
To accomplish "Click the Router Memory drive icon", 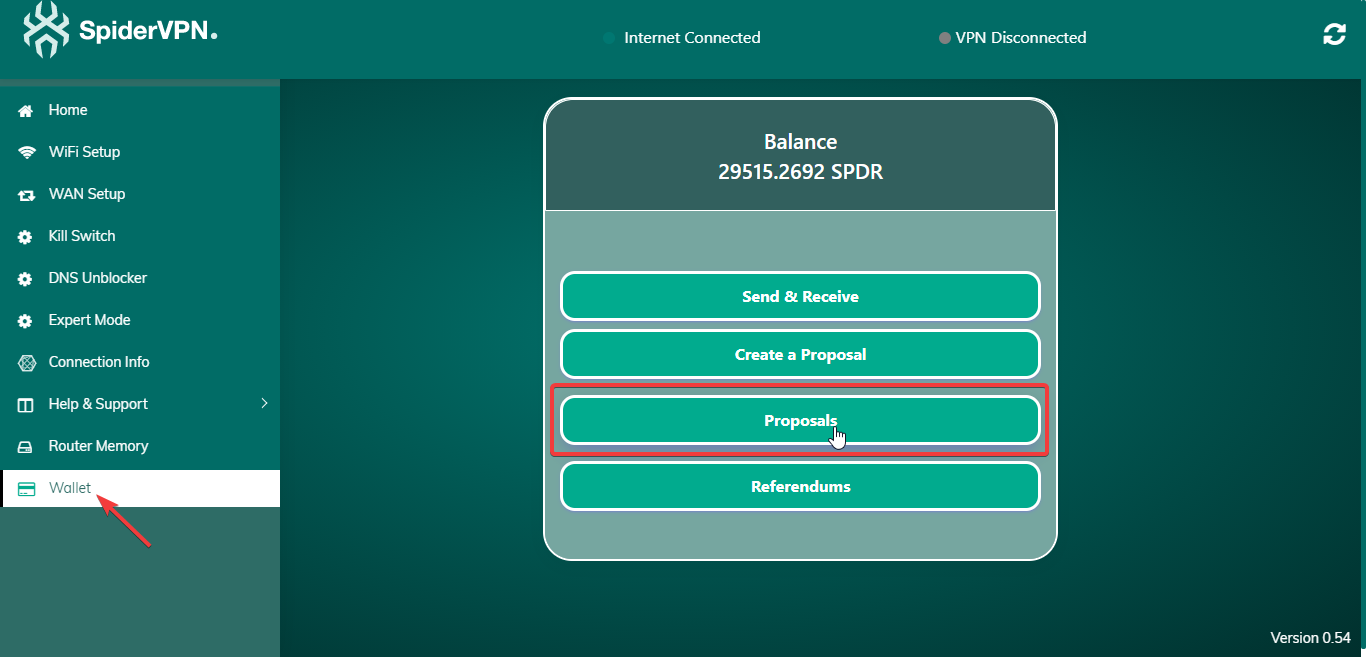I will tap(27, 447).
